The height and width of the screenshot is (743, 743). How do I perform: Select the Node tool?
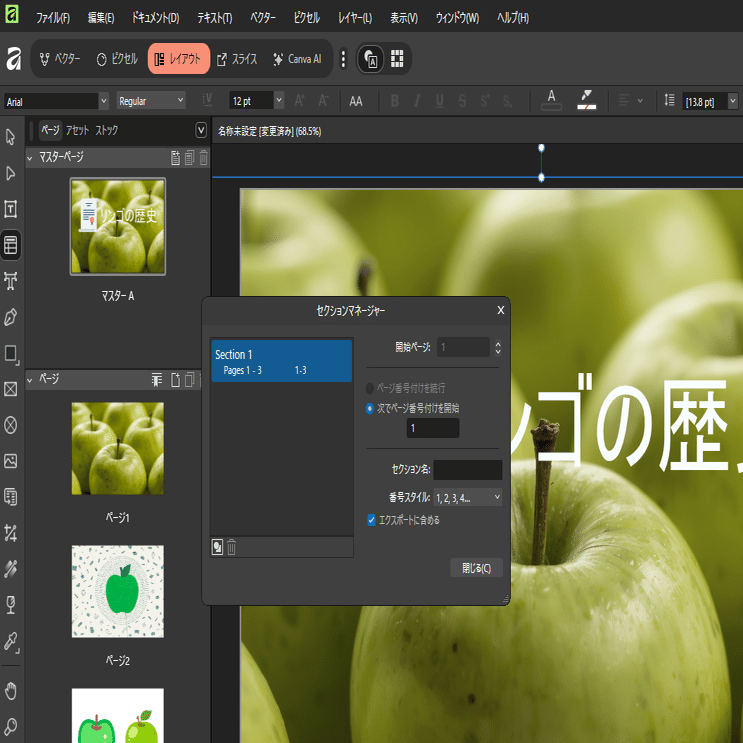10,173
